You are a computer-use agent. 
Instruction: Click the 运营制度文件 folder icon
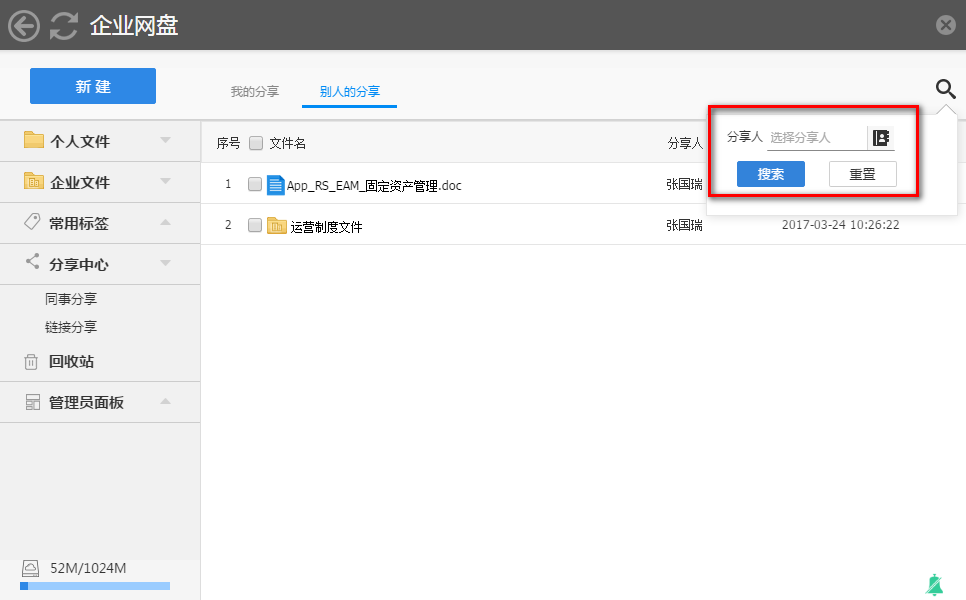pos(277,226)
